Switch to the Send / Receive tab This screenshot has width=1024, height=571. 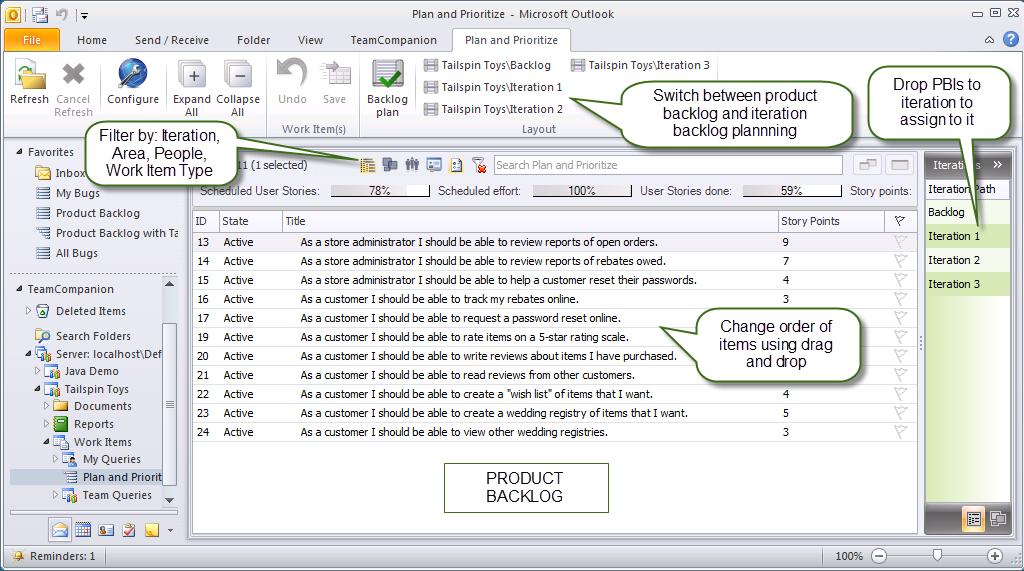click(x=172, y=40)
